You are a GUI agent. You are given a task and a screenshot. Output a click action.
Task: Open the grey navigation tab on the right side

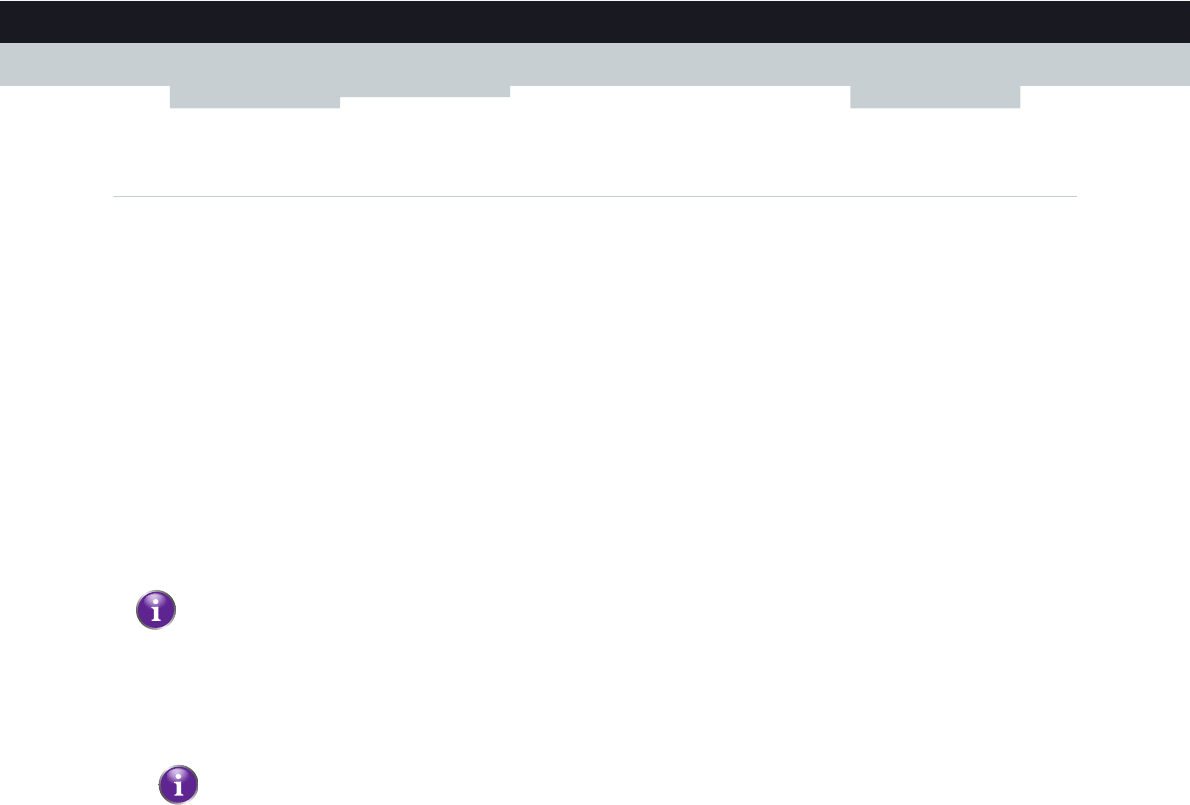[x=935, y=96]
